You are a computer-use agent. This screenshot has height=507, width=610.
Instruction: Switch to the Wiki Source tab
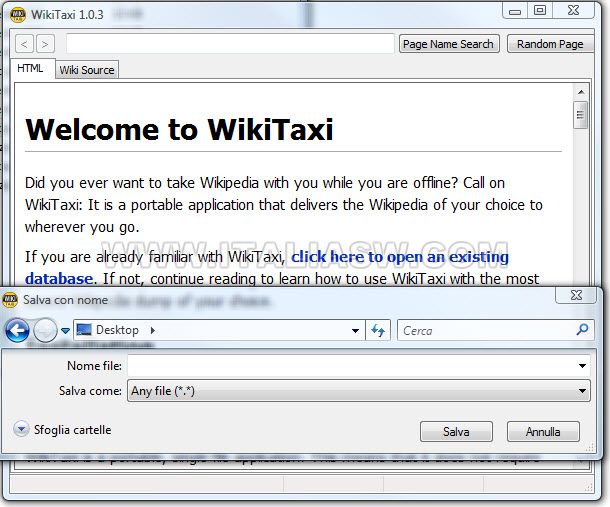point(87,70)
